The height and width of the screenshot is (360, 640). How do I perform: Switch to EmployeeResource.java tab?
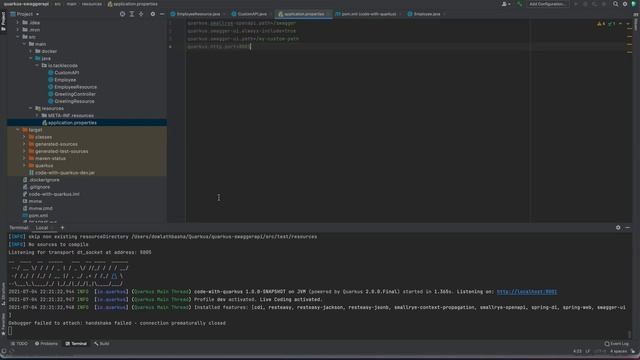pyautogui.click(x=198, y=14)
